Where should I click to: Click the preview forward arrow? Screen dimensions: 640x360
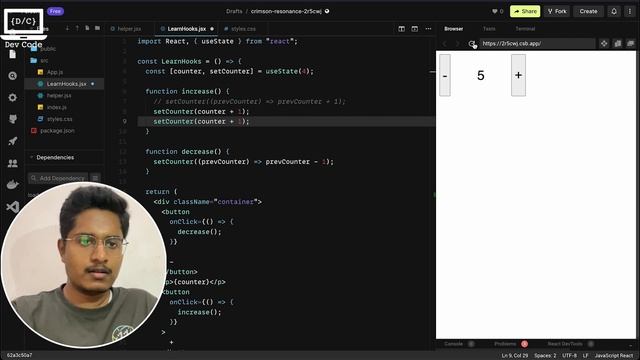pyautogui.click(x=458, y=43)
